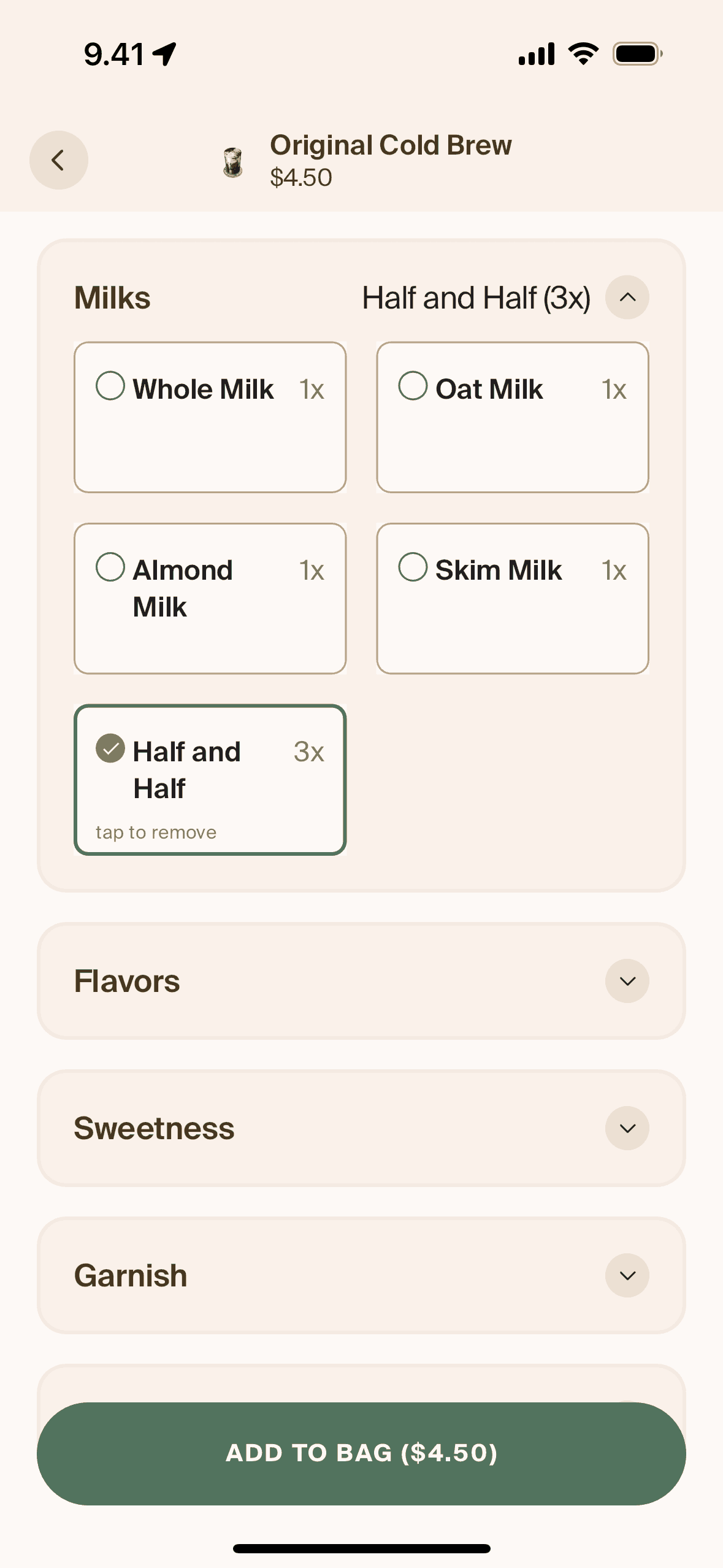The height and width of the screenshot is (1568, 723).
Task: Expand the Flavors section
Action: pos(627,981)
